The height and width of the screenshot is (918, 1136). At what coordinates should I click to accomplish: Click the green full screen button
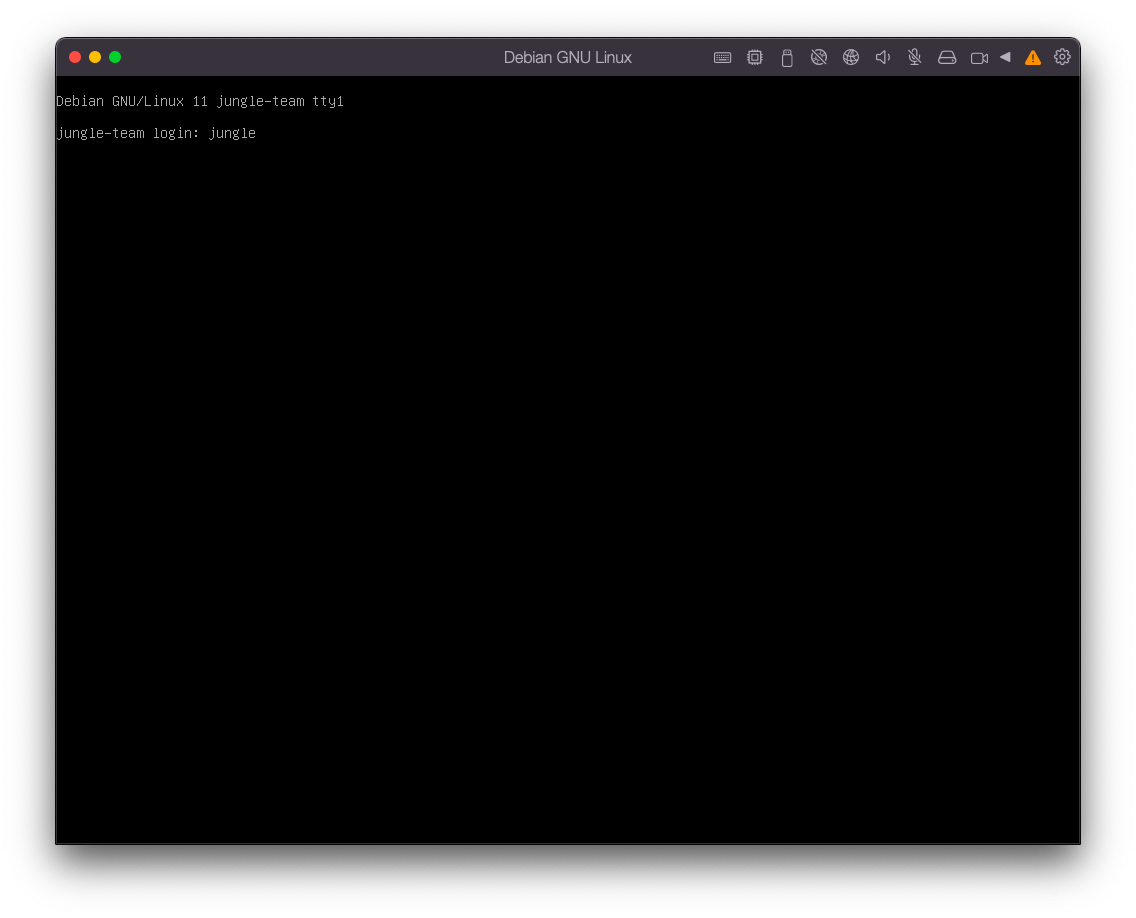(115, 57)
